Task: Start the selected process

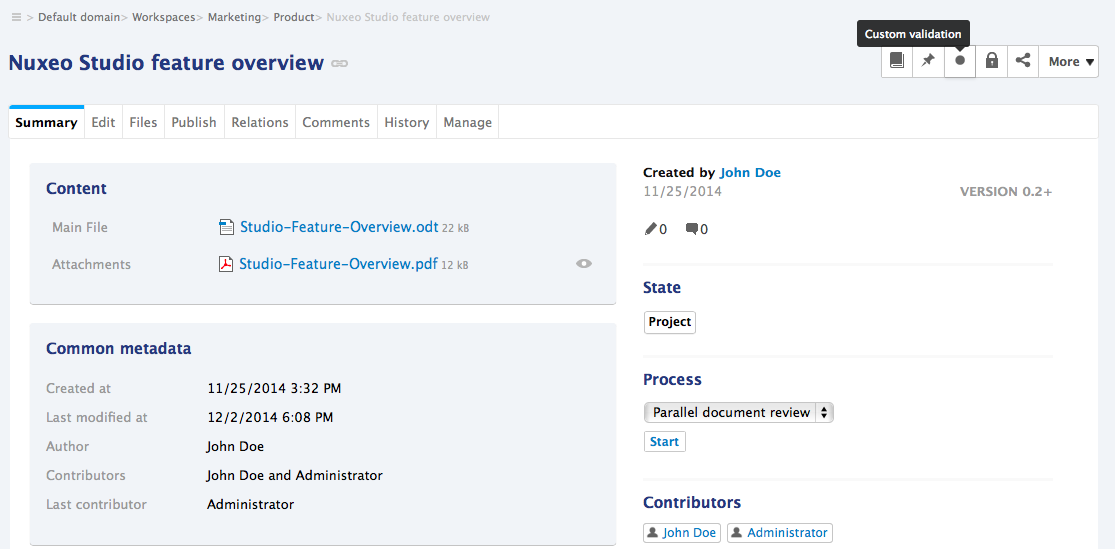Action: 664,442
